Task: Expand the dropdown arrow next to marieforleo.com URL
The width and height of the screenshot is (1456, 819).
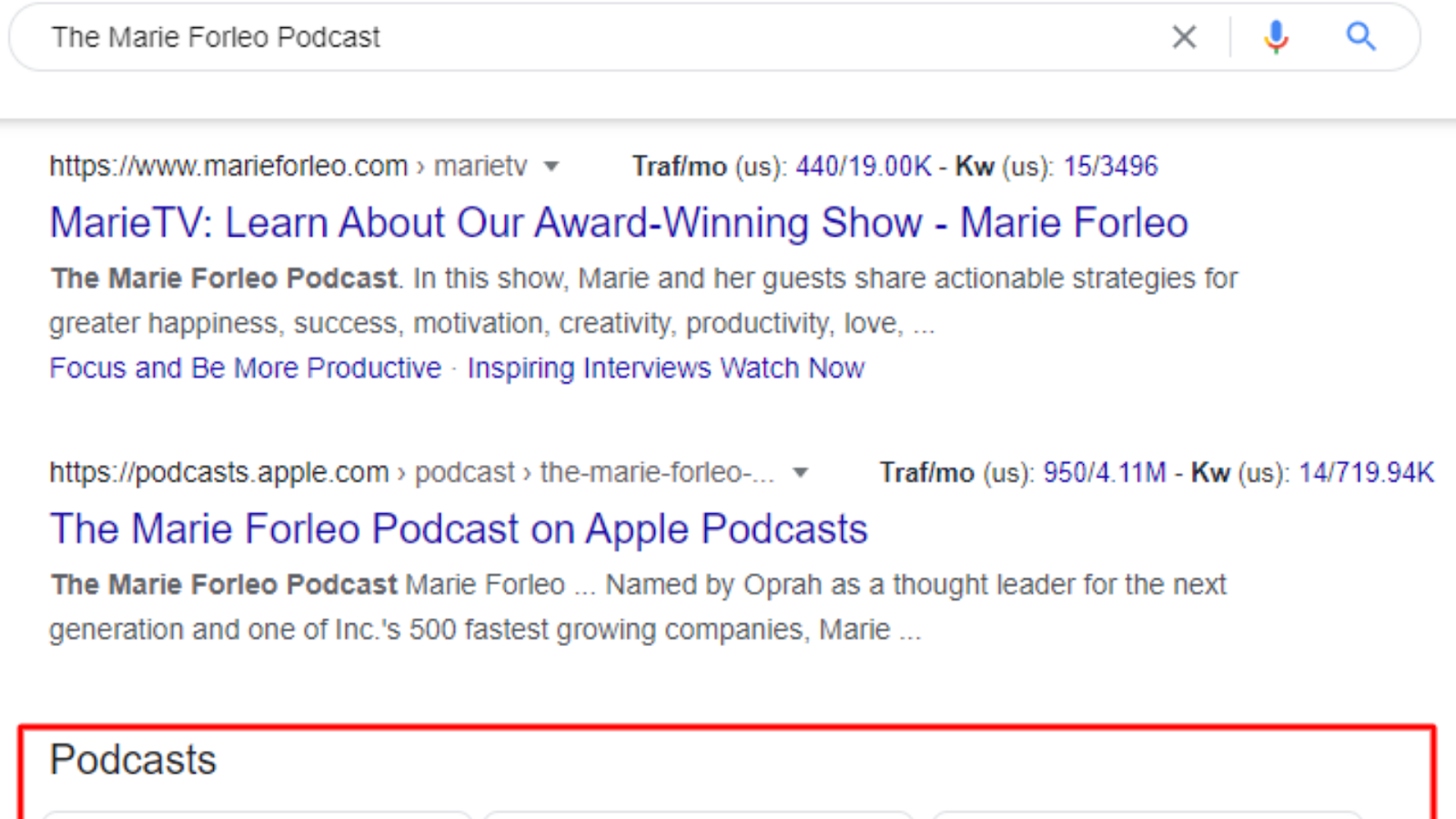Action: tap(551, 167)
